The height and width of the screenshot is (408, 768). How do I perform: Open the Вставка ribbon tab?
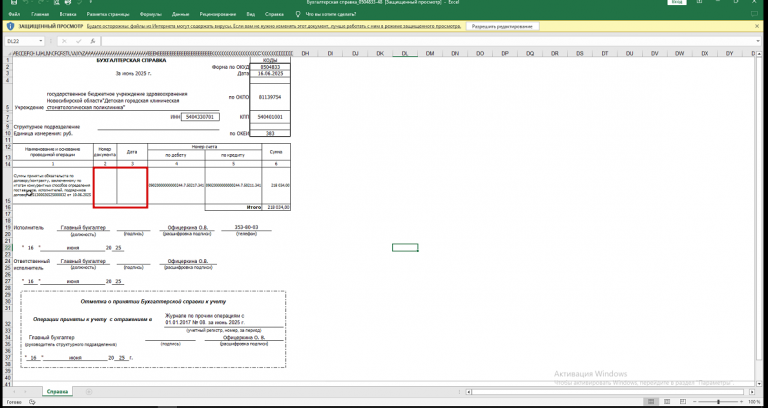coord(68,14)
